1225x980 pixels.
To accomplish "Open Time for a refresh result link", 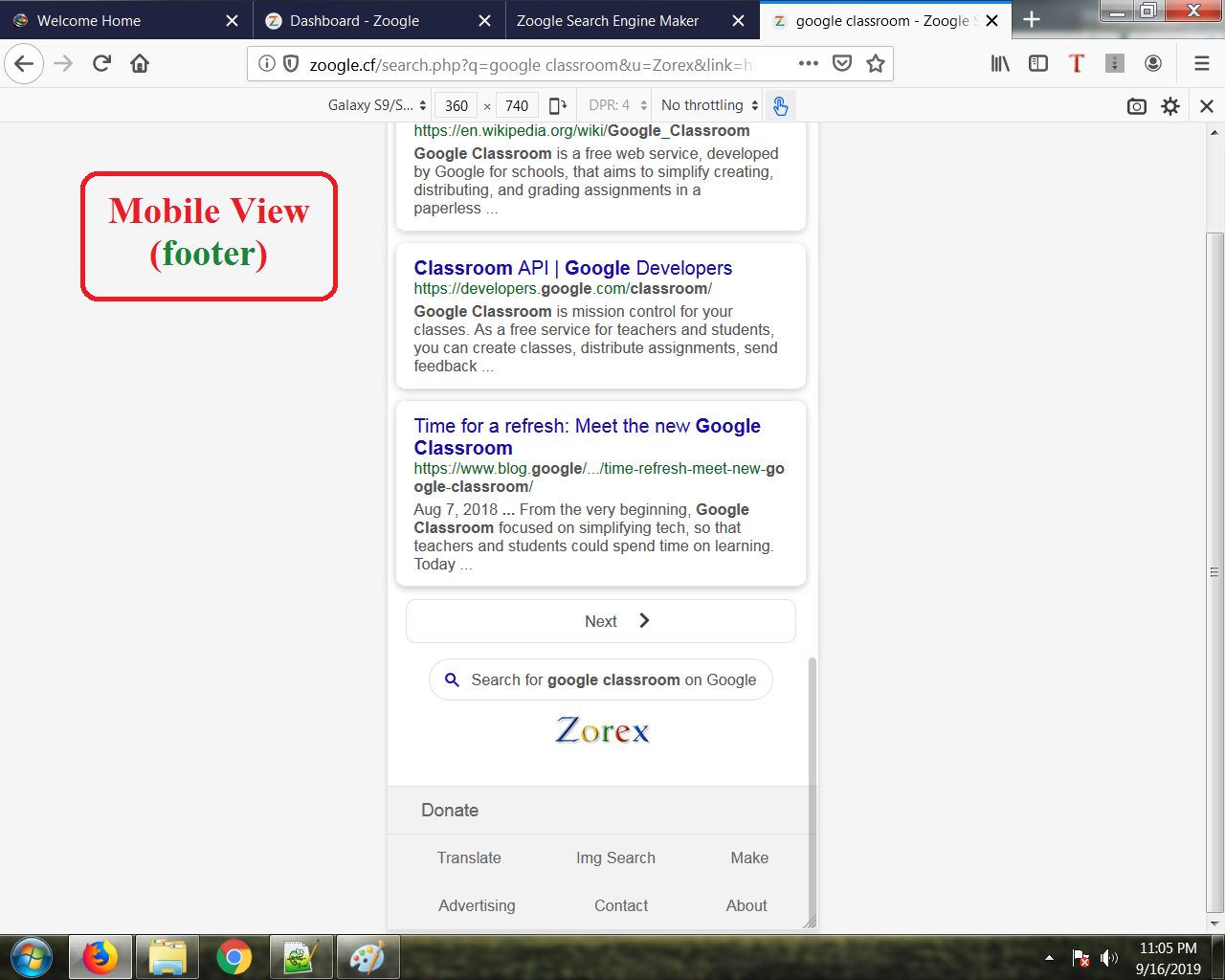I will 587,436.
